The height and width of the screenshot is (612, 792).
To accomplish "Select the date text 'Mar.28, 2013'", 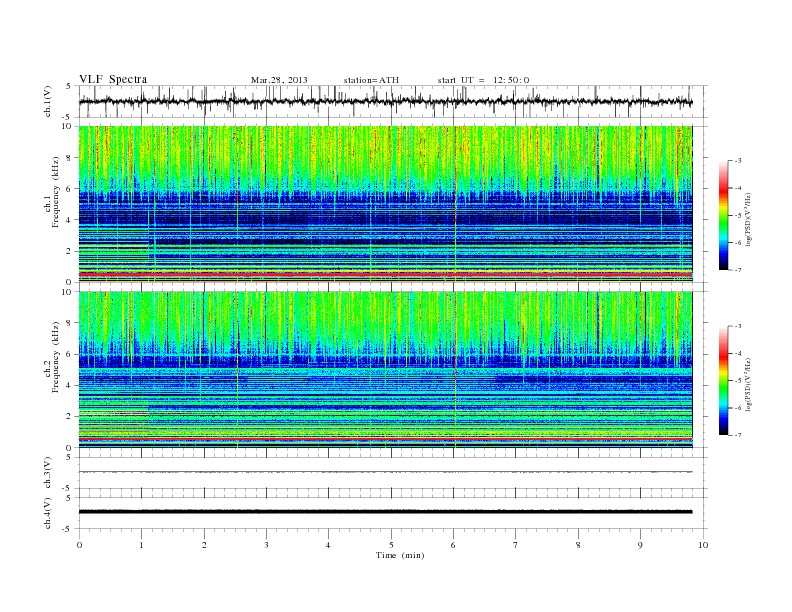I will pos(279,80).
